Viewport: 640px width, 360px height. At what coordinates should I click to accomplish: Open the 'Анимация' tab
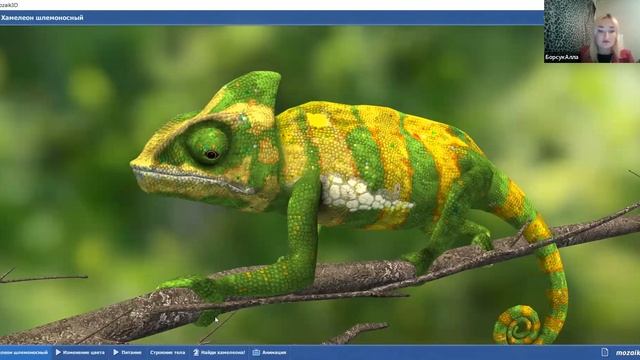[x=269, y=352]
